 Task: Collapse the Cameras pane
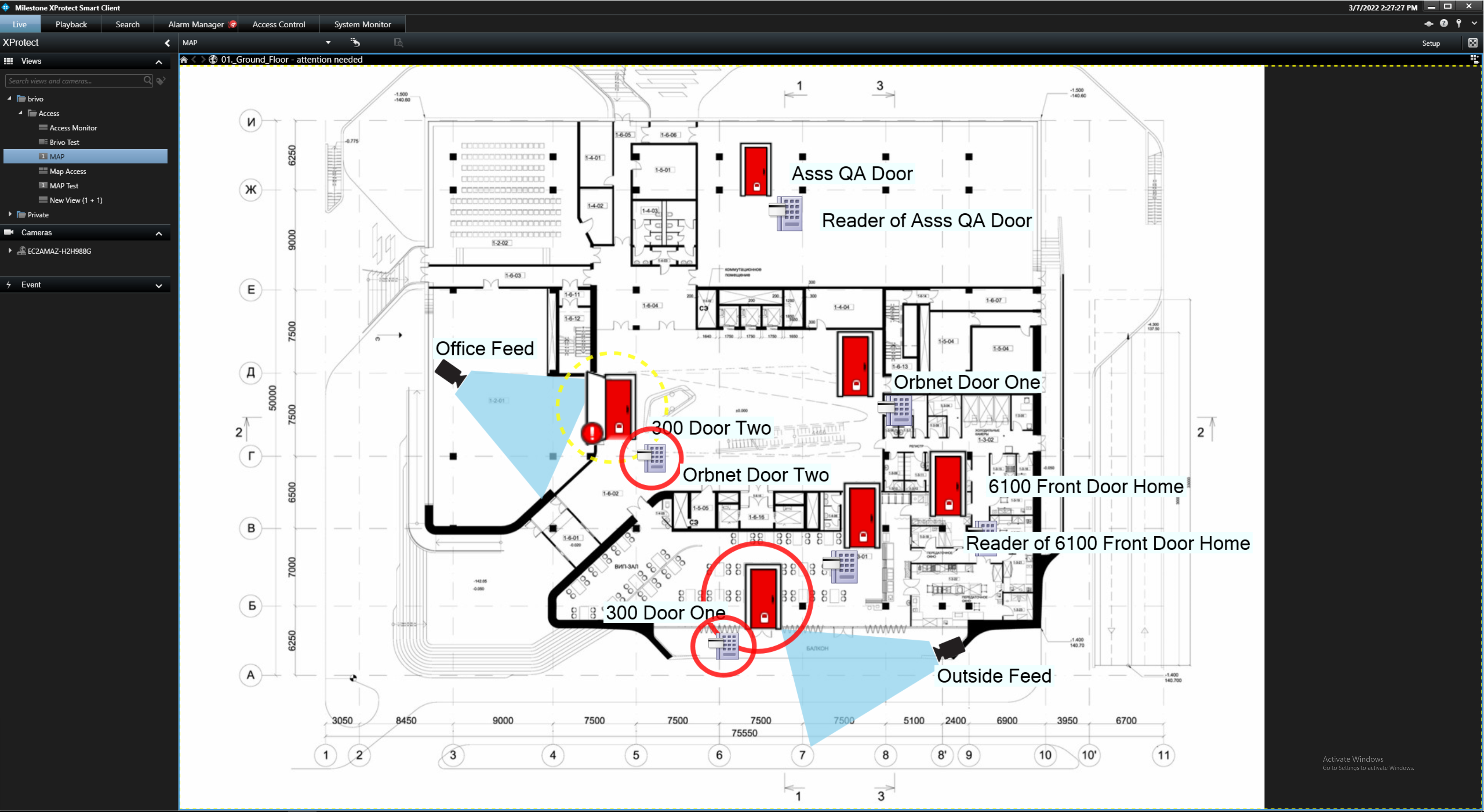tap(159, 233)
